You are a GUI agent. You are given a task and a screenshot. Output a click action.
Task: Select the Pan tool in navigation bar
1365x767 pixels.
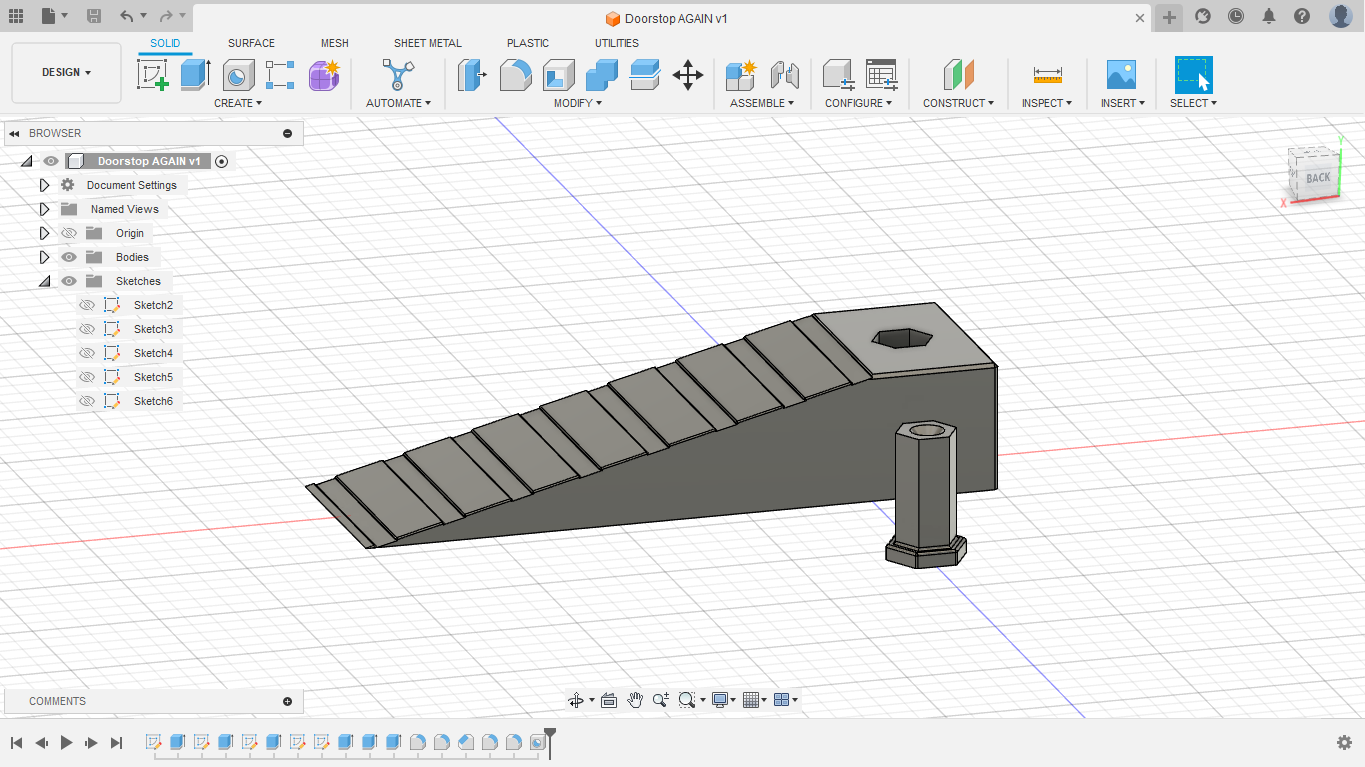point(635,699)
